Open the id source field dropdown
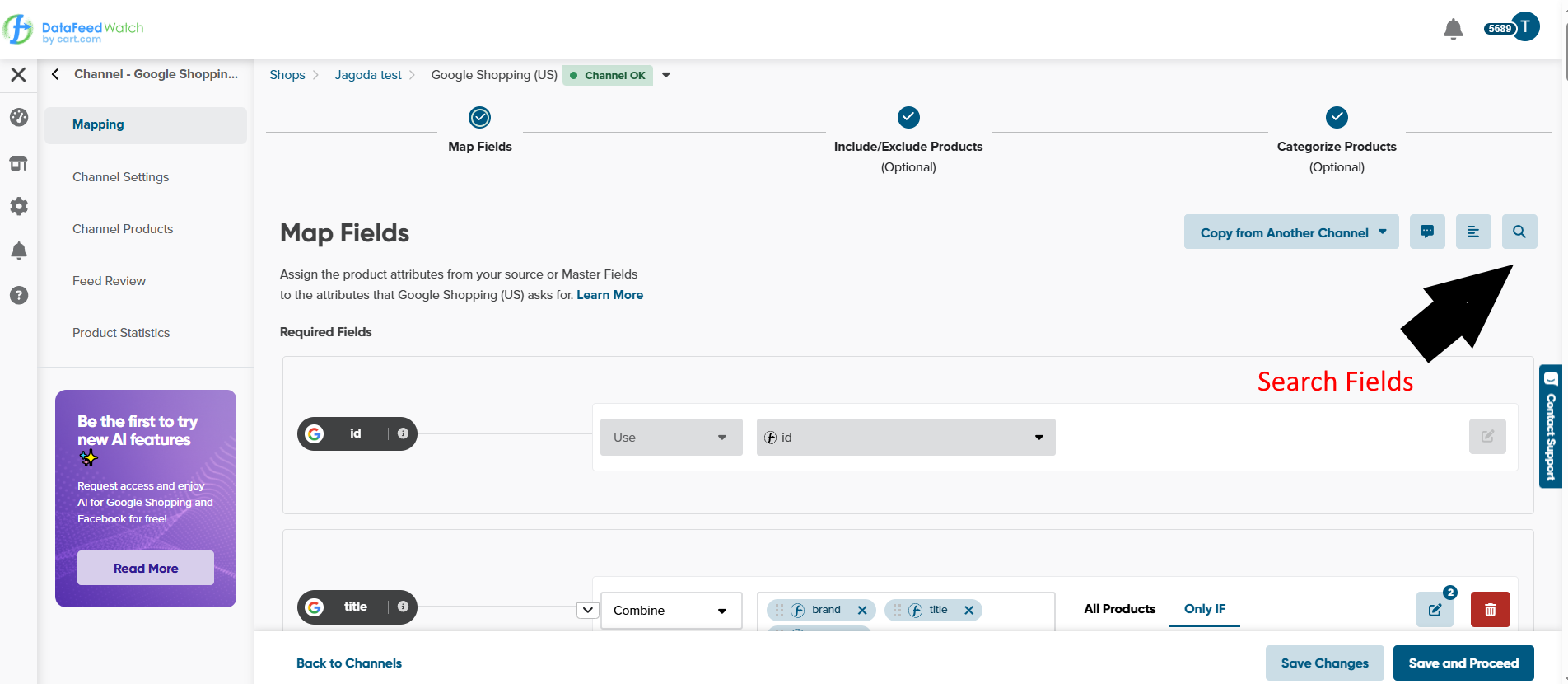The width and height of the screenshot is (1568, 684). (905, 438)
